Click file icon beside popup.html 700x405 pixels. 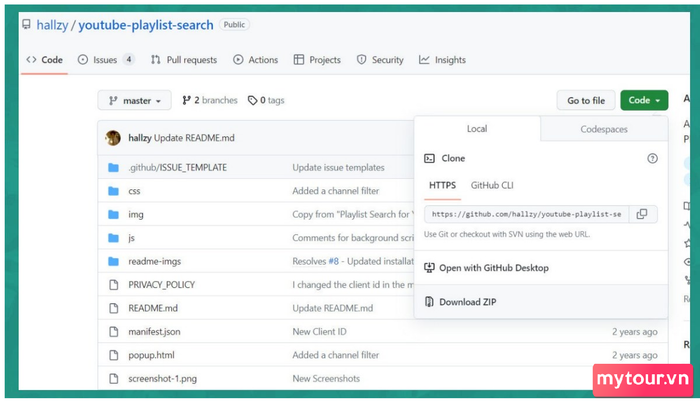[114, 355]
